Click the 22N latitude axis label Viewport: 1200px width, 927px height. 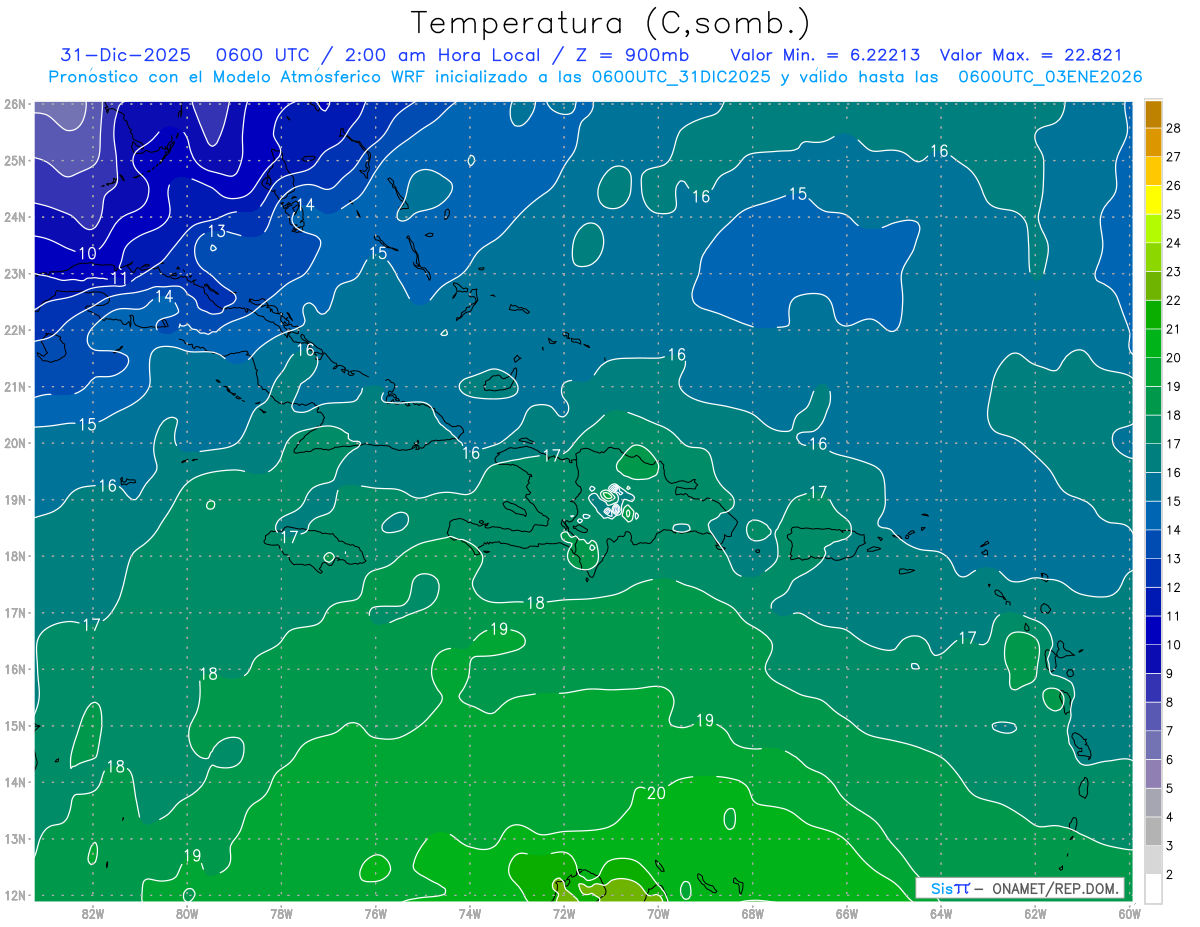pyautogui.click(x=14, y=330)
